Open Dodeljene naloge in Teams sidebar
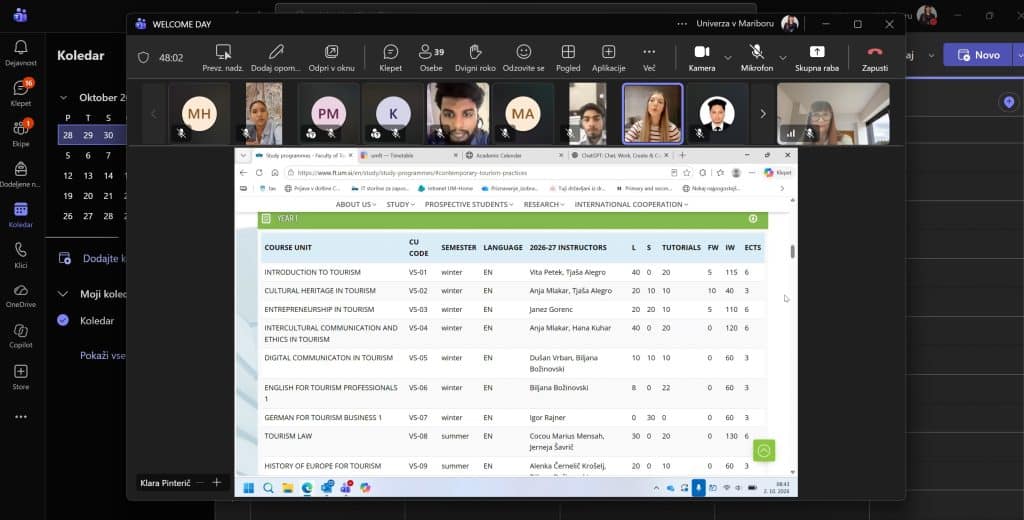 pos(20,174)
